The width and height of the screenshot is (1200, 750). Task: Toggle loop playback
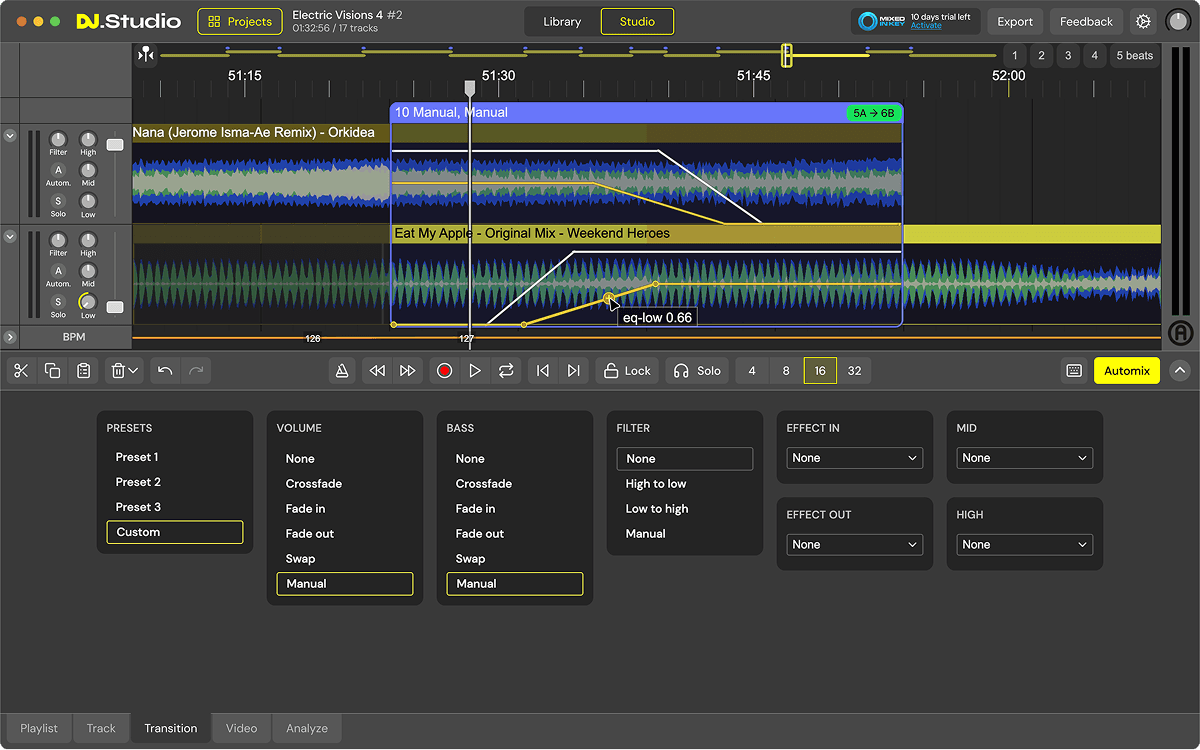click(x=506, y=371)
